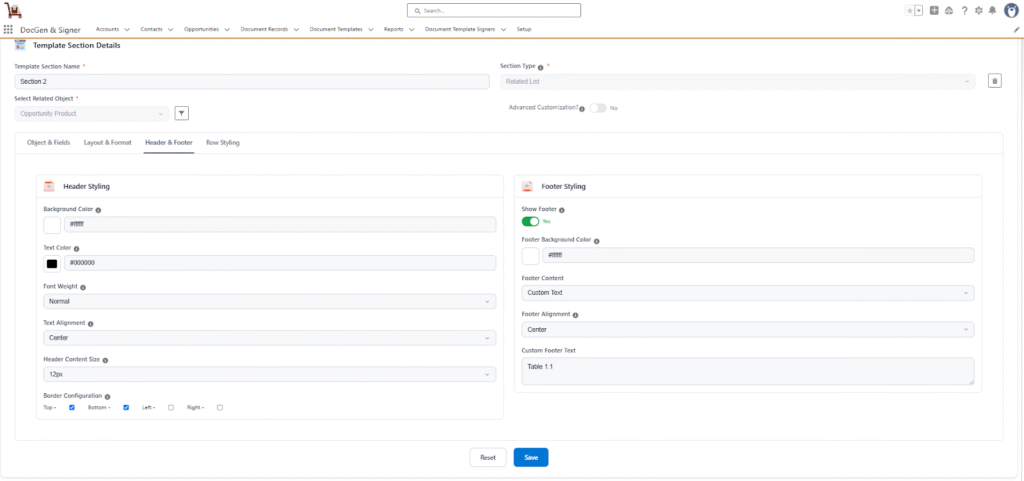Delete the section with the trash icon

coord(995,81)
